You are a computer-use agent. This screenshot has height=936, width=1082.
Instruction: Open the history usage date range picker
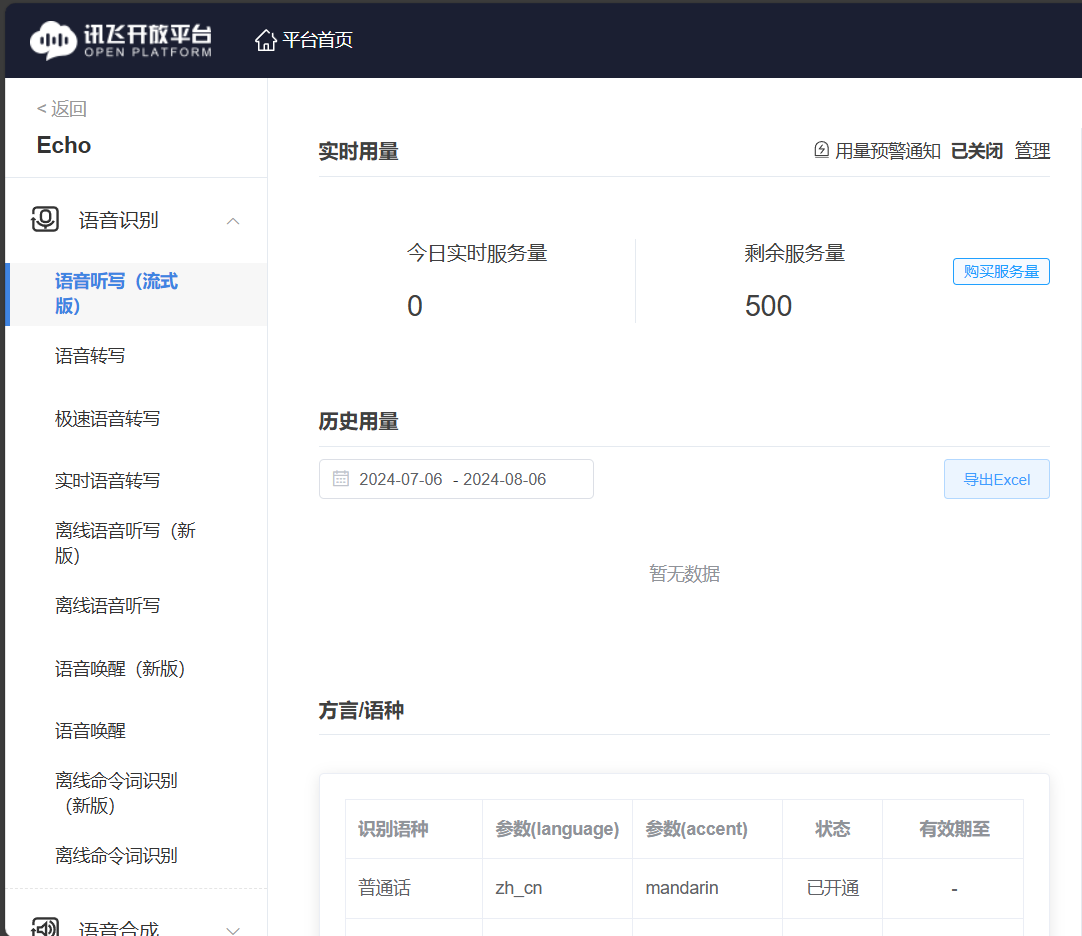tap(455, 478)
